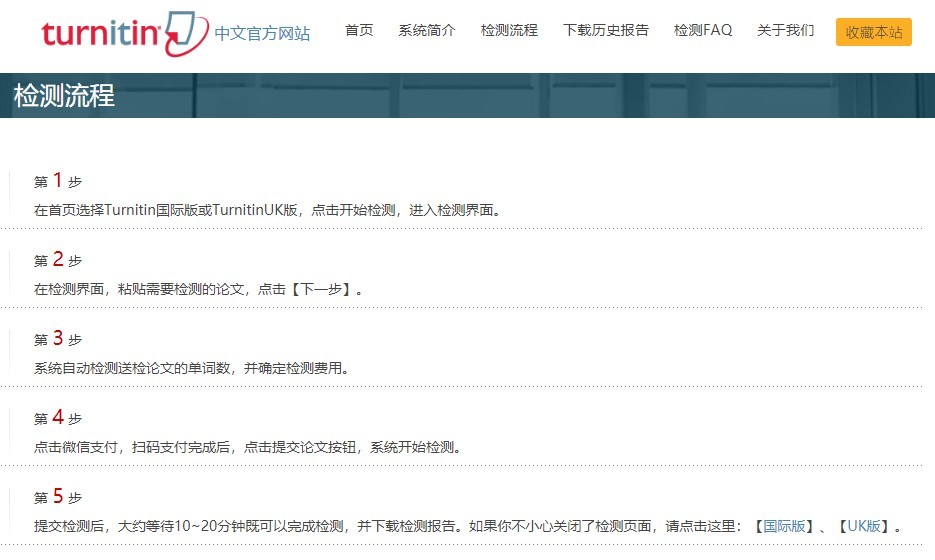This screenshot has height=560, width=935.
Task: Click the text 在首页选择Turnitin国际版或TurnitinUK版
Action: coord(166,210)
